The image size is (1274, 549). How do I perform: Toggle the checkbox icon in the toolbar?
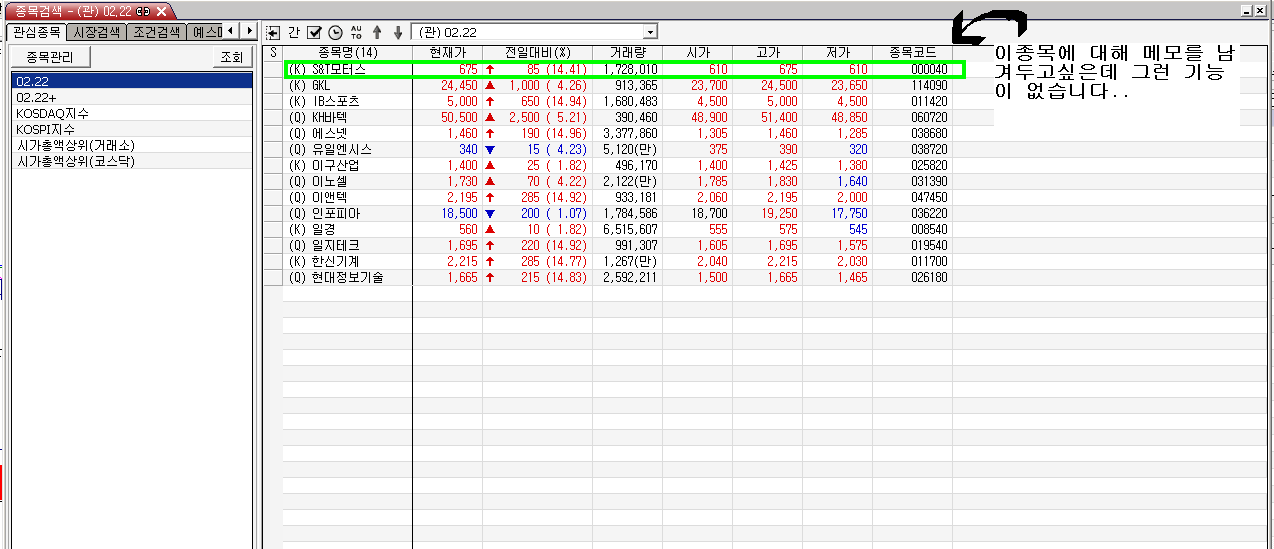314,32
